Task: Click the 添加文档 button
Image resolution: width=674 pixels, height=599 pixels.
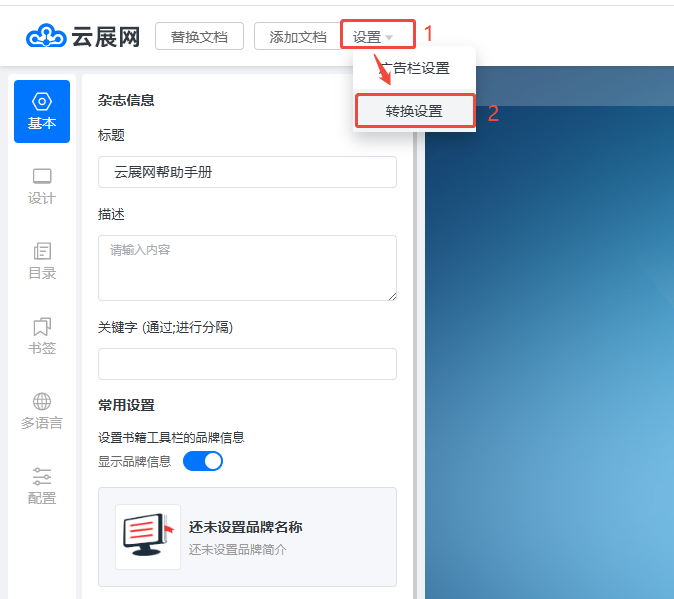Action: tap(298, 37)
